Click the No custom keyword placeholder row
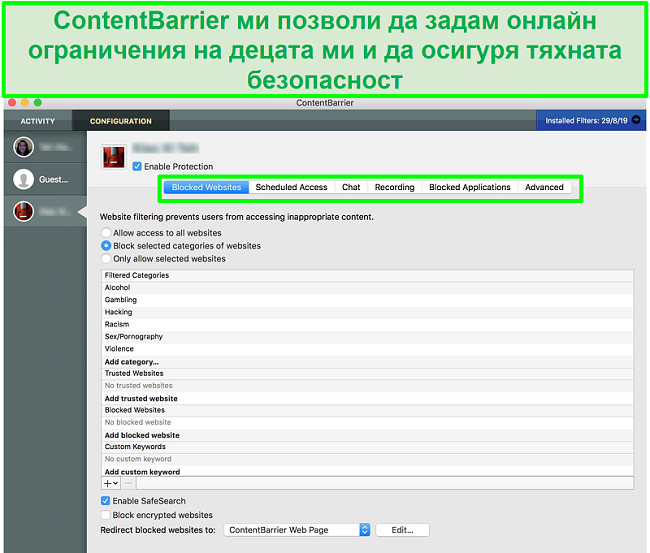This screenshot has height=553, width=650. pyautogui.click(x=367, y=459)
